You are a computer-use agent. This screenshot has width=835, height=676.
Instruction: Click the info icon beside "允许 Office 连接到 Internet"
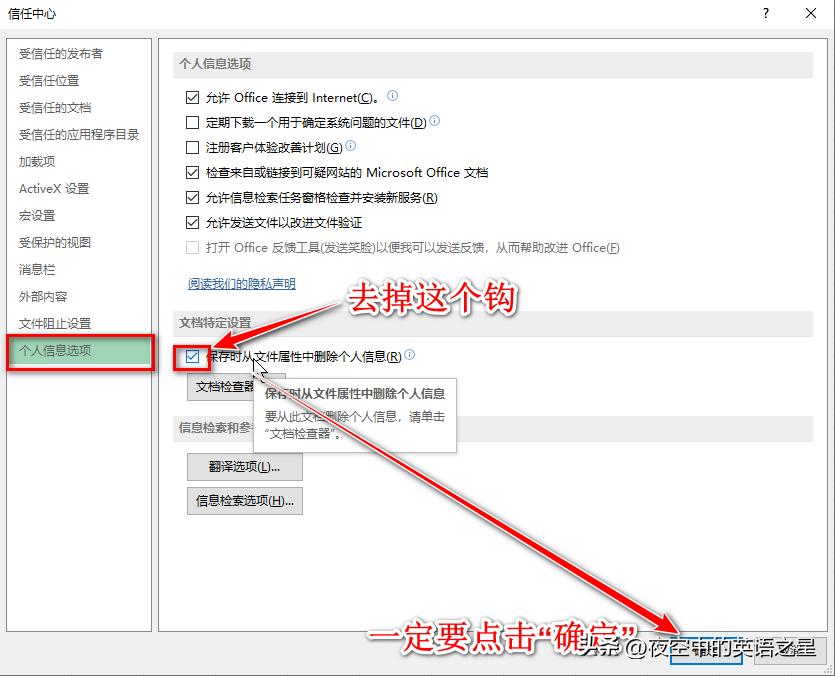coord(392,96)
